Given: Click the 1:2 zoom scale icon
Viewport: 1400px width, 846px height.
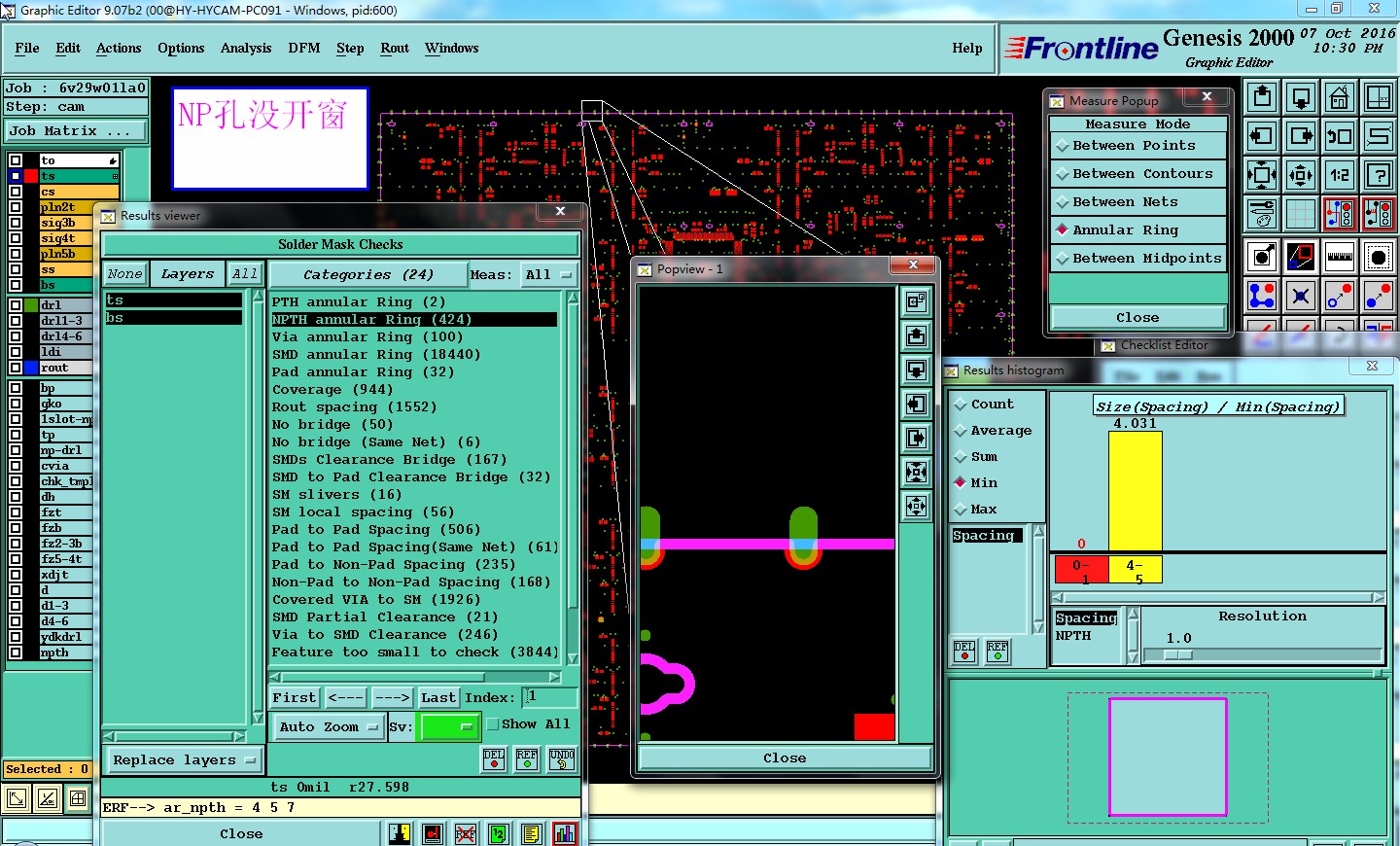Looking at the screenshot, I should coord(1340,175).
